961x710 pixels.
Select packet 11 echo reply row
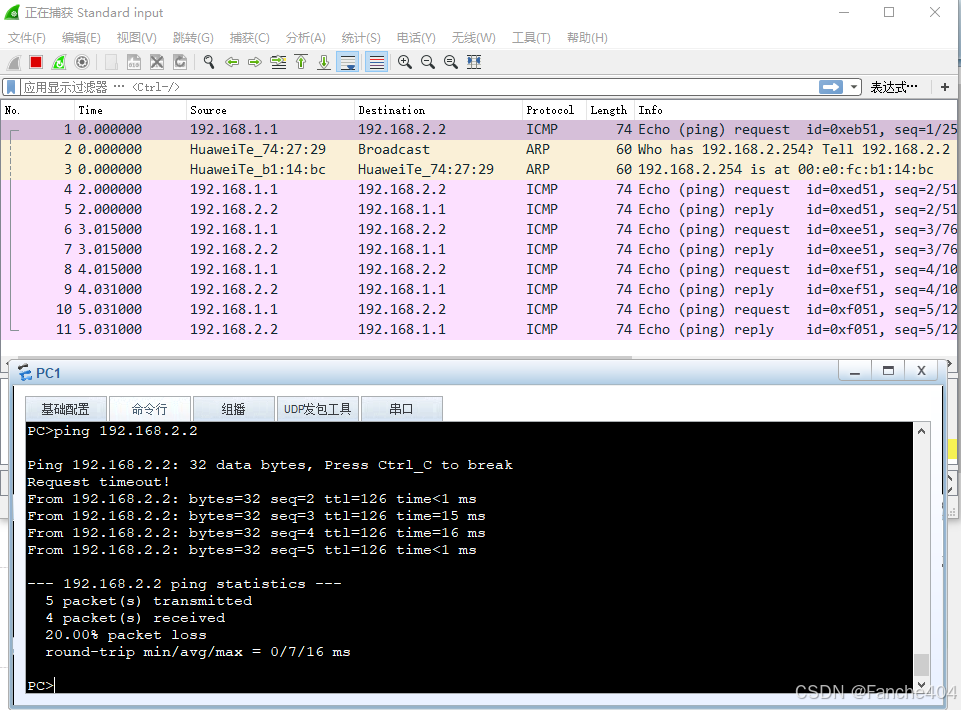[x=479, y=329]
